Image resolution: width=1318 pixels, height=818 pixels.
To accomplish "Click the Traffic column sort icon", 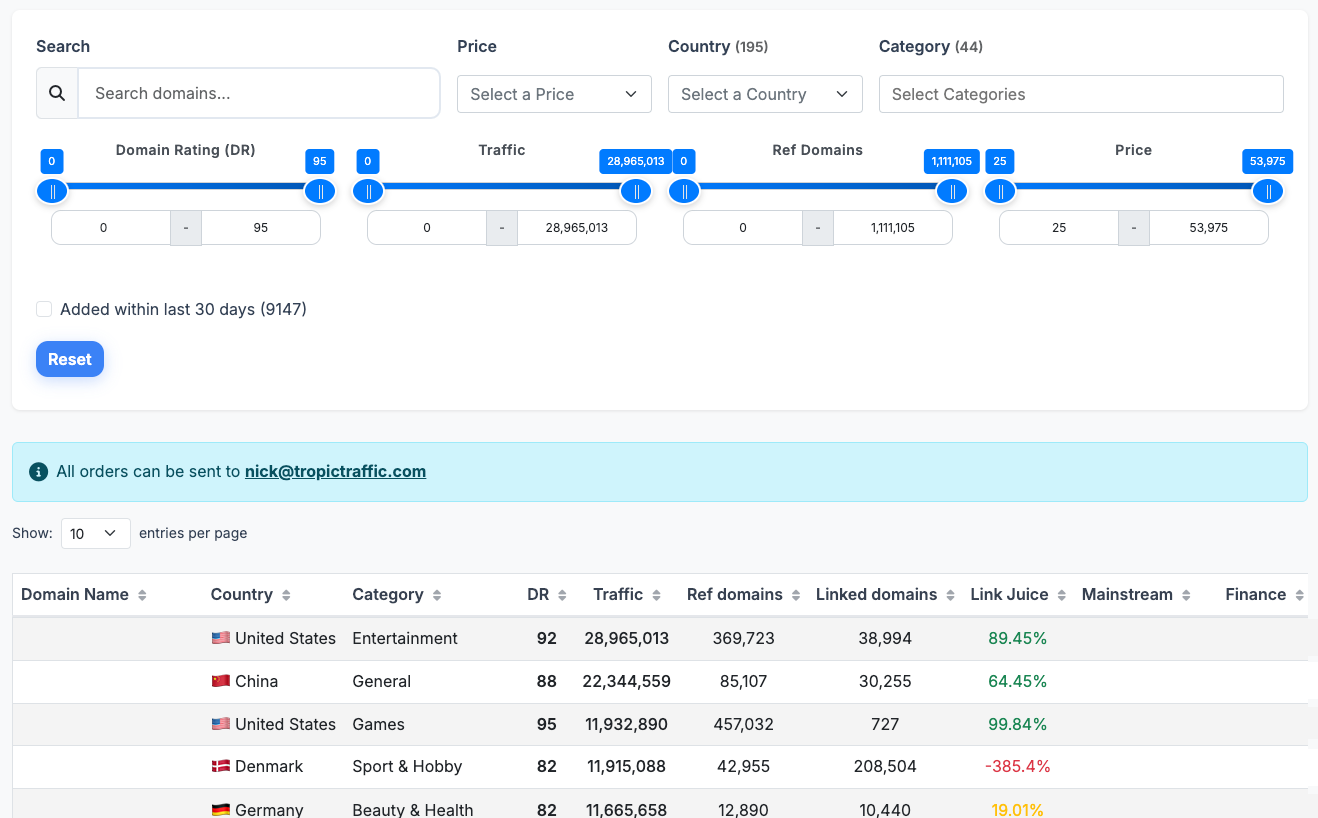I will [x=656, y=595].
